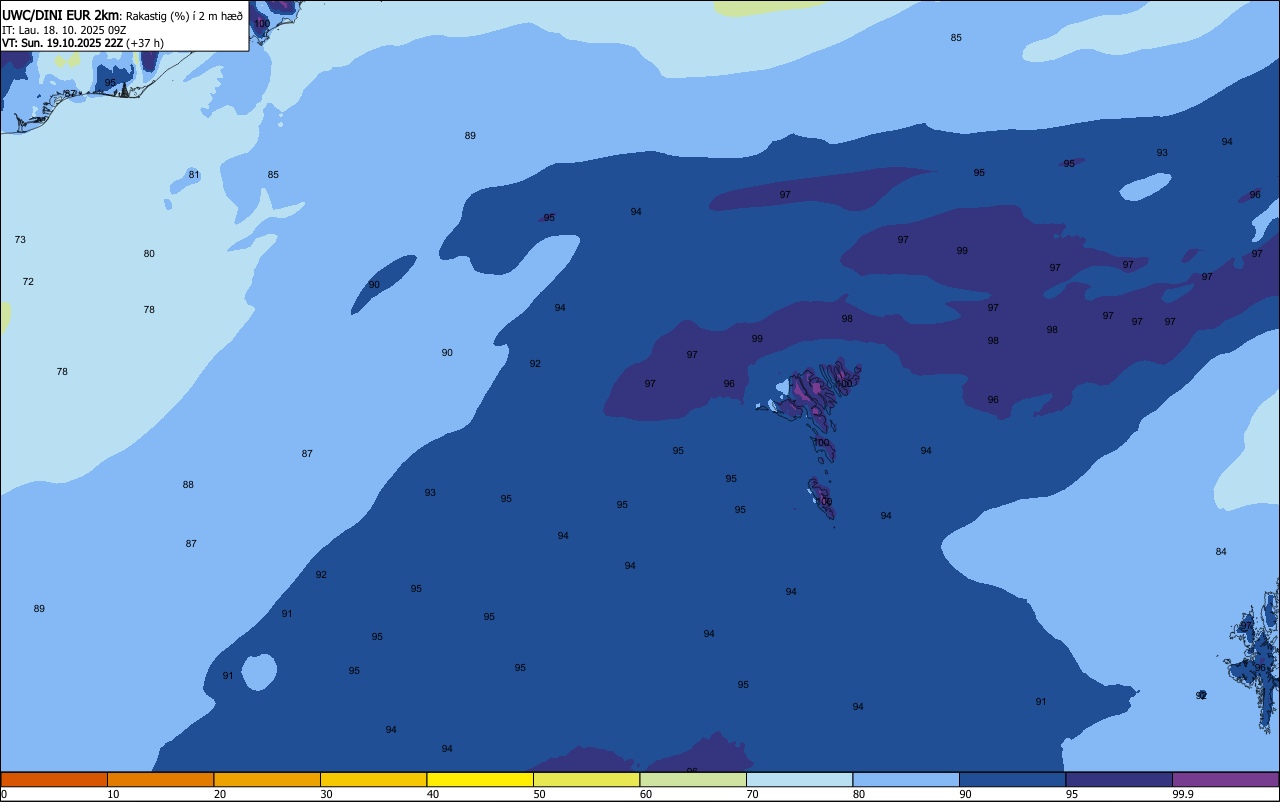Screen dimensions: 1280x802
Task: Click the light blue 80–90 legend swatch
Action: 906,779
